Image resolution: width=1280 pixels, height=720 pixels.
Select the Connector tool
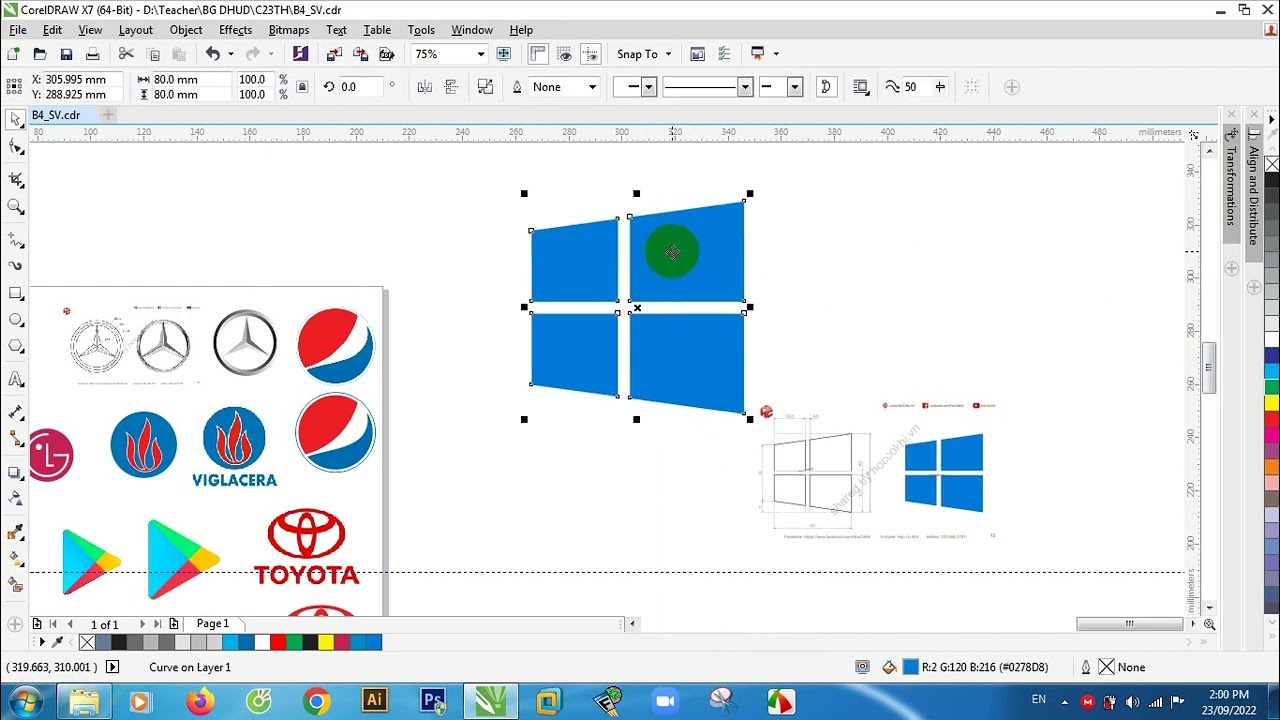click(15, 439)
